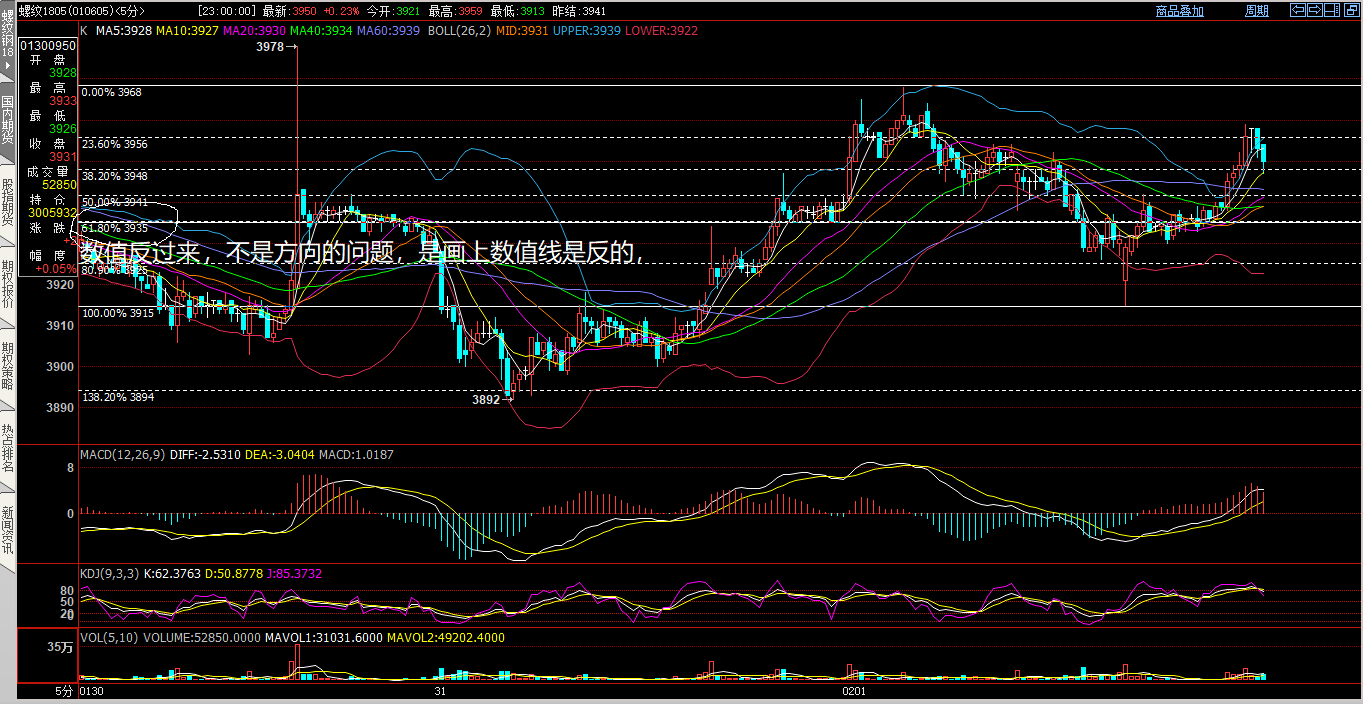
Task: Toggle the side panel layout icon
Action: coord(1333,11)
